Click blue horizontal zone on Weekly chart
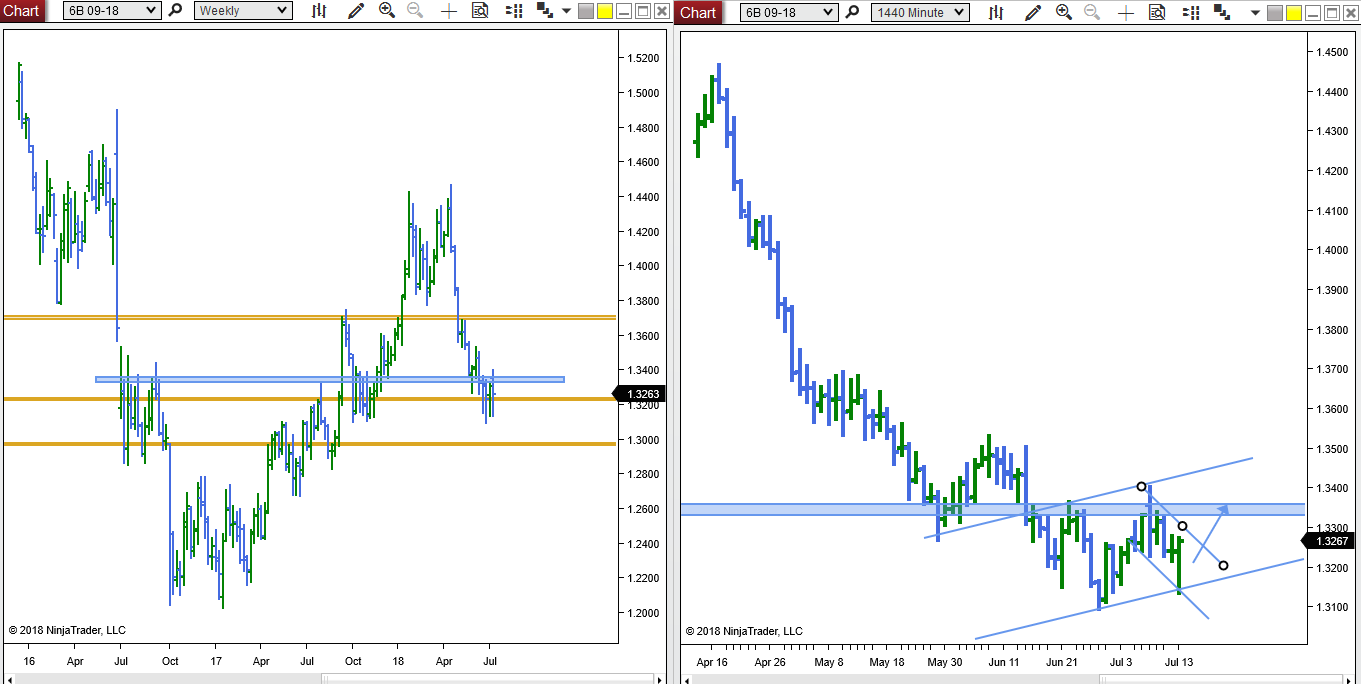Viewport: 1361px width, 684px height. point(330,379)
